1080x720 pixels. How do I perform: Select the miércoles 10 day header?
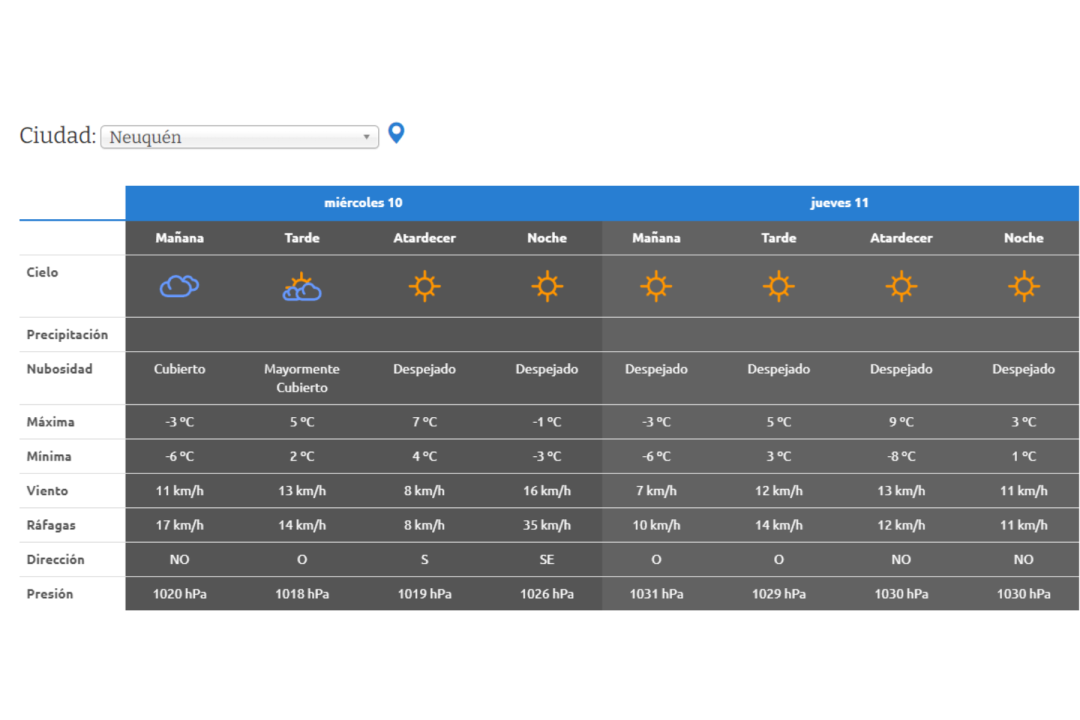[364, 203]
